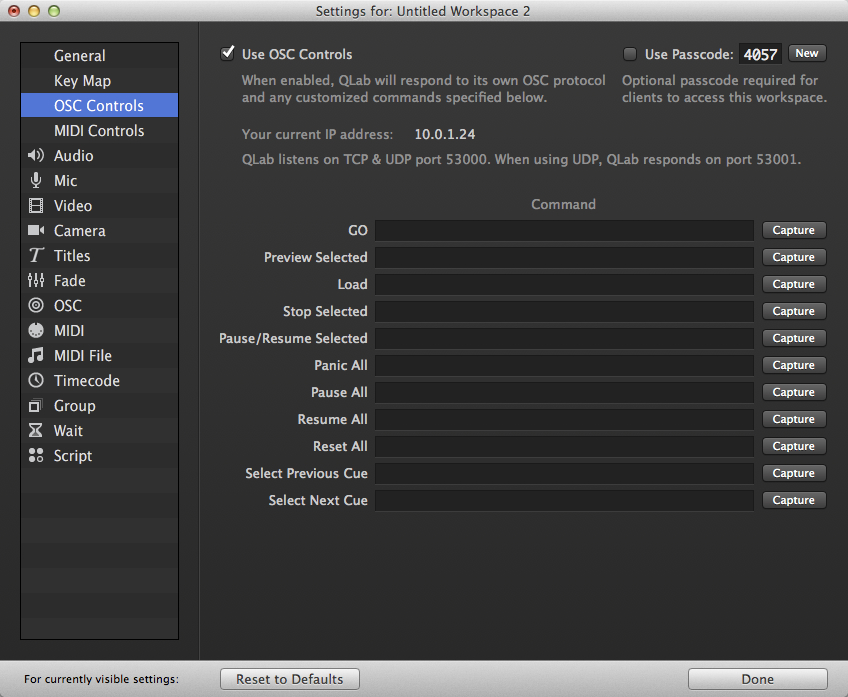The image size is (848, 697).
Task: Generate a new passcode with New button
Action: (807, 53)
